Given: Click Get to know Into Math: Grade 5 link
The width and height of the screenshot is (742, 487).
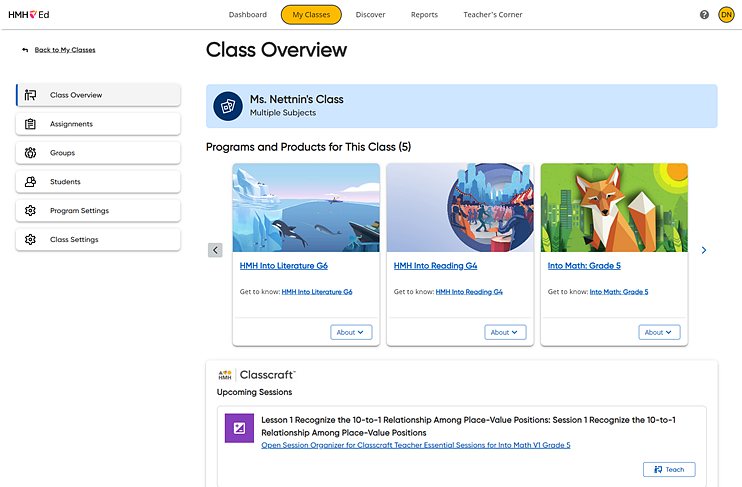Looking at the screenshot, I should [619, 292].
